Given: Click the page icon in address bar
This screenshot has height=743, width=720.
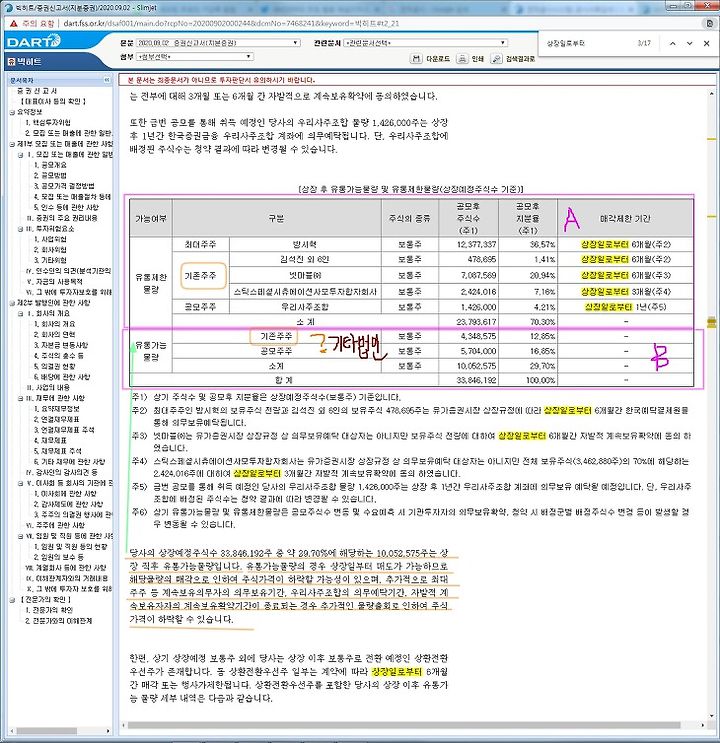Looking at the screenshot, I should coord(710,23).
